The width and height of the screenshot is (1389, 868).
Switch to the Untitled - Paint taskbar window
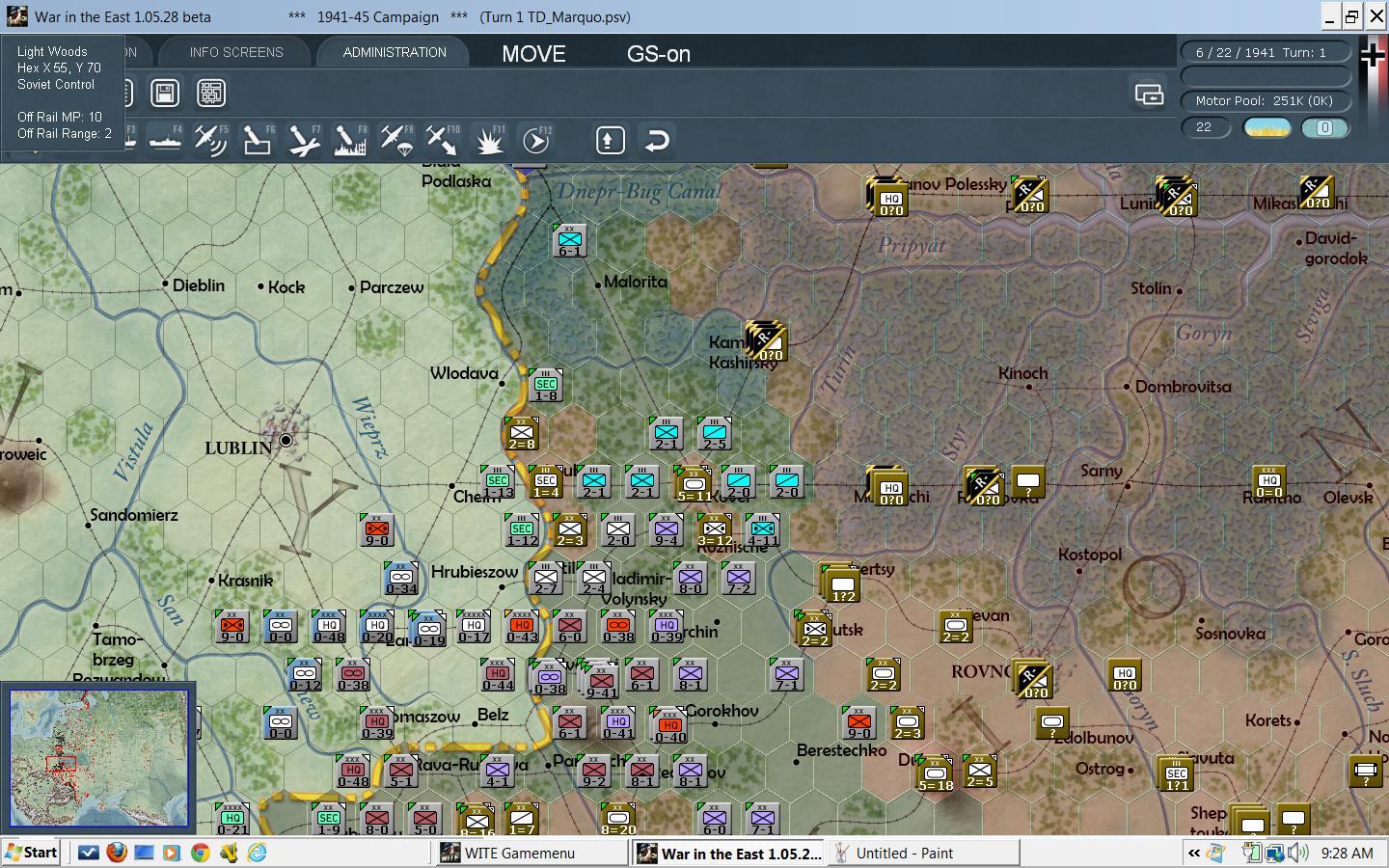pyautogui.click(x=924, y=853)
